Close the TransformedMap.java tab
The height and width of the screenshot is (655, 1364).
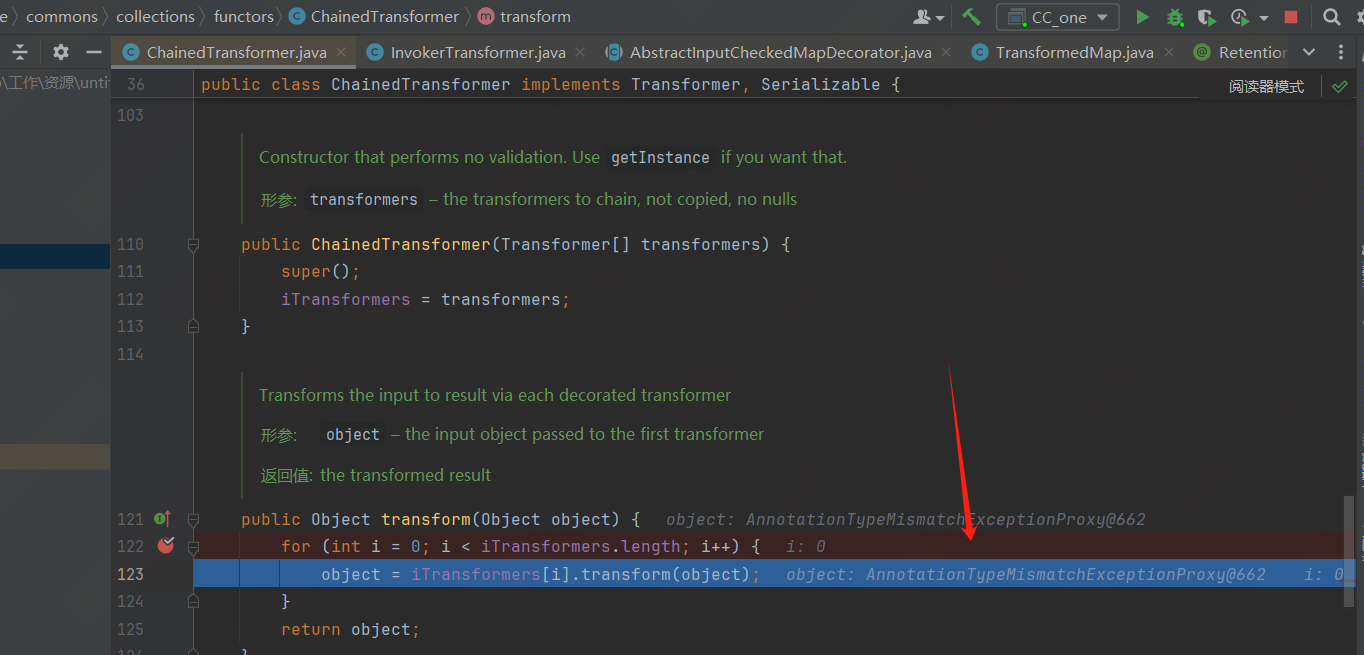click(x=1170, y=52)
